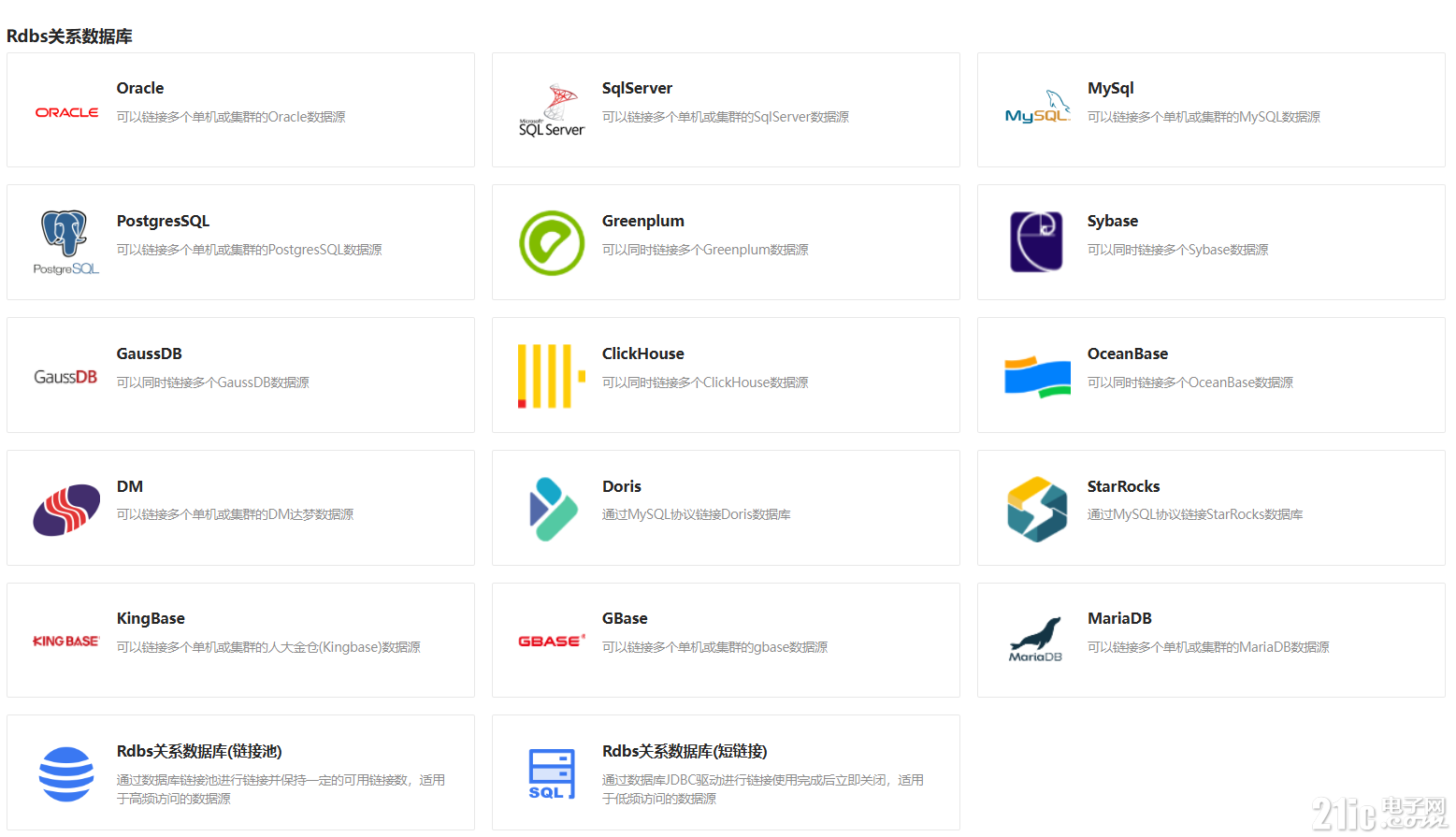Click the MySQL dolphin logo
The height and width of the screenshot is (837, 1456).
tap(1037, 108)
